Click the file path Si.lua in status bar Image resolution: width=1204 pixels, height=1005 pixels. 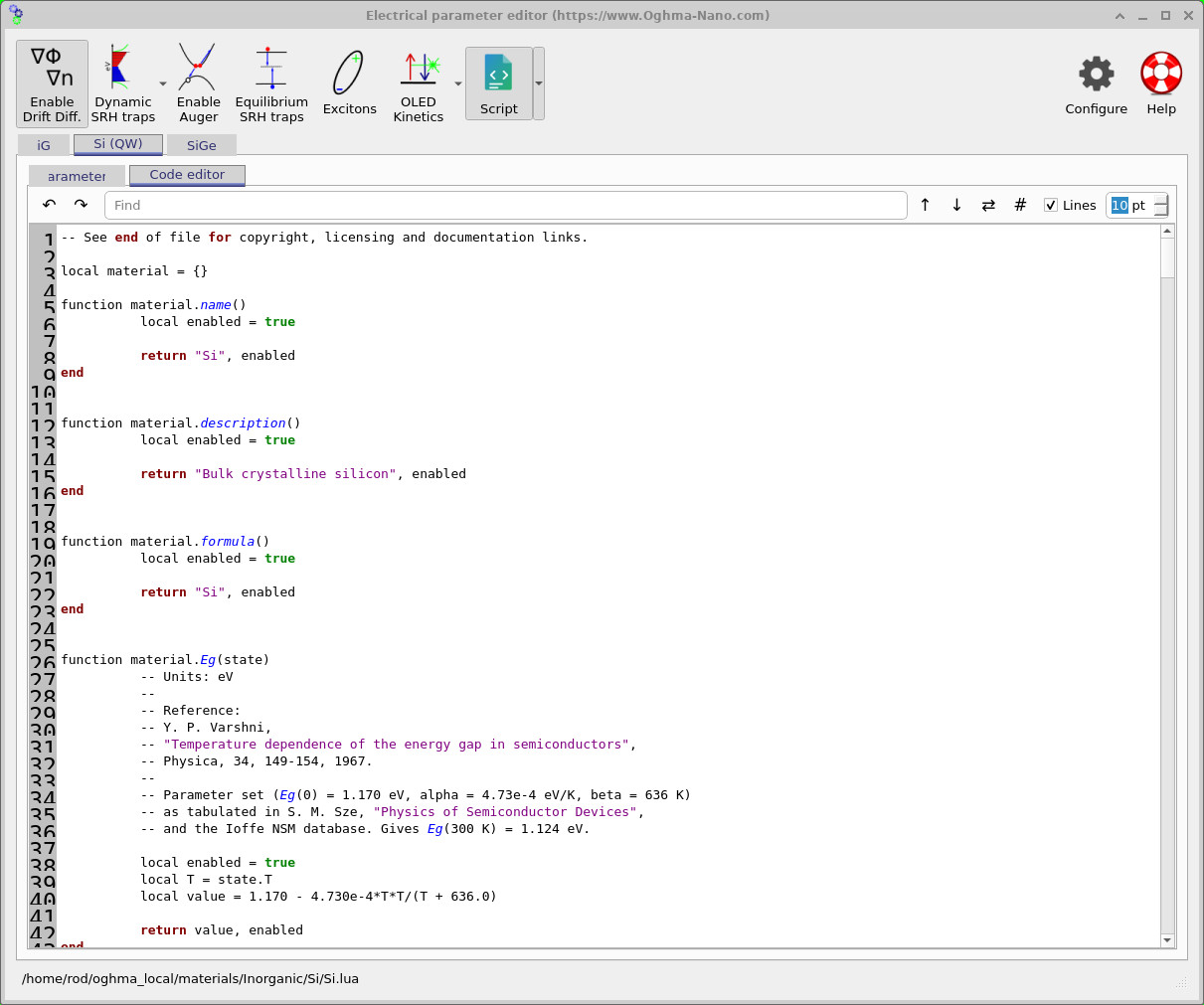[x=190, y=978]
